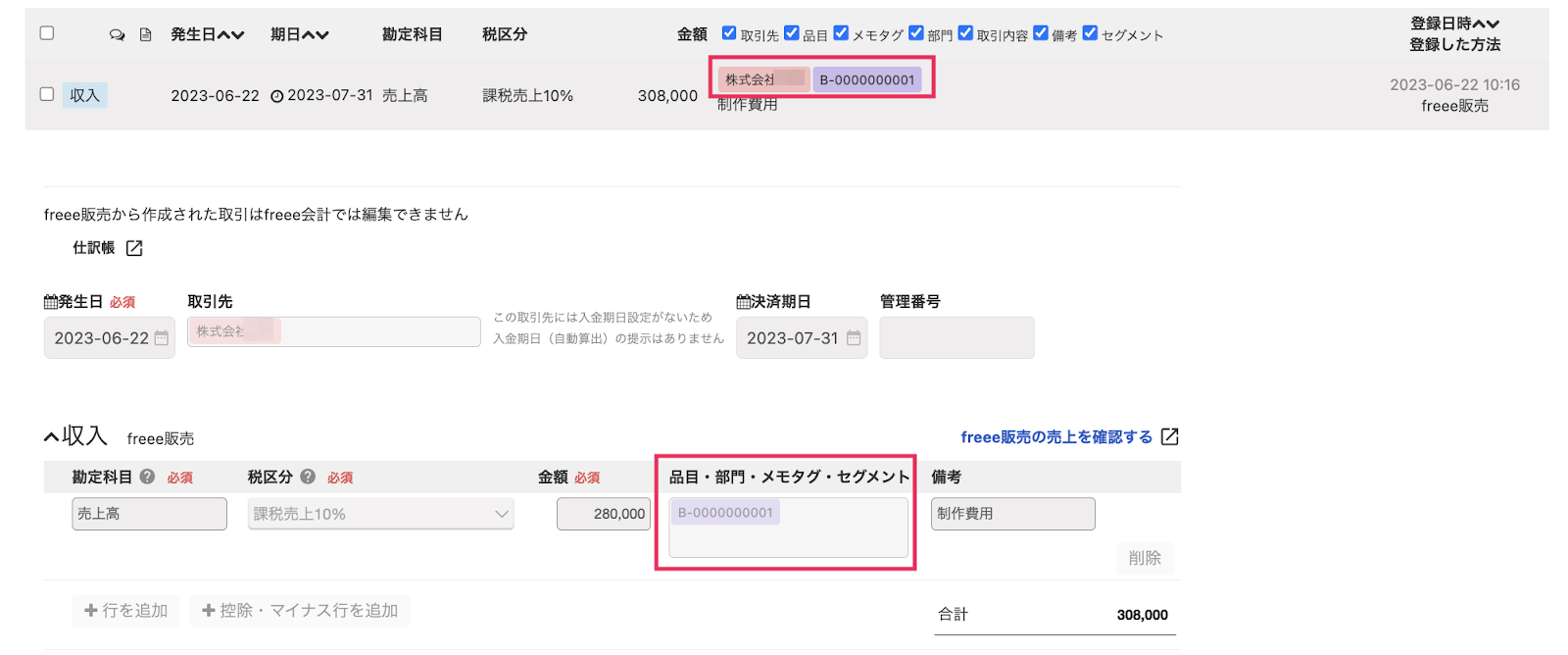1568x655 pixels.
Task: Click calendar icon in 決済期日 date field
Action: point(854,338)
